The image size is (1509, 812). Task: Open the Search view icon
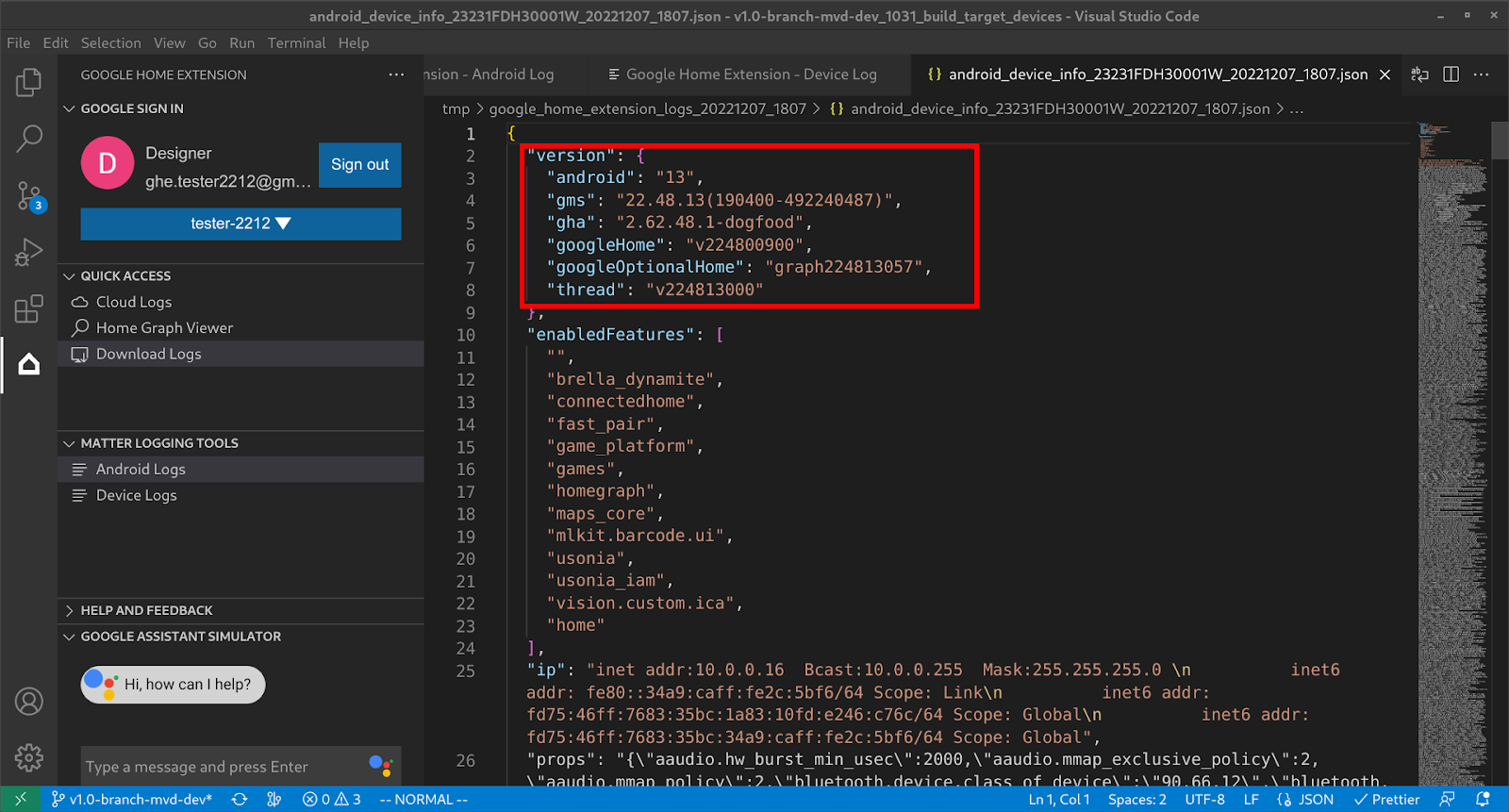click(28, 139)
